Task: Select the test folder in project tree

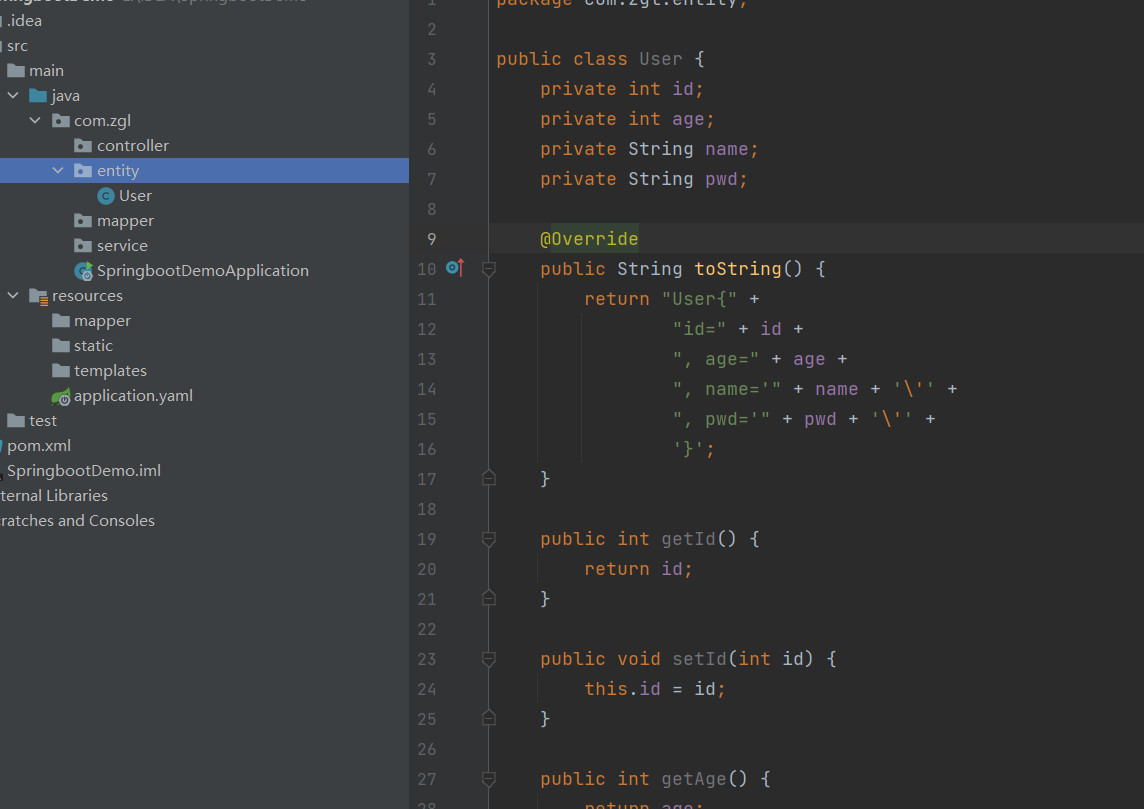Action: 43,421
